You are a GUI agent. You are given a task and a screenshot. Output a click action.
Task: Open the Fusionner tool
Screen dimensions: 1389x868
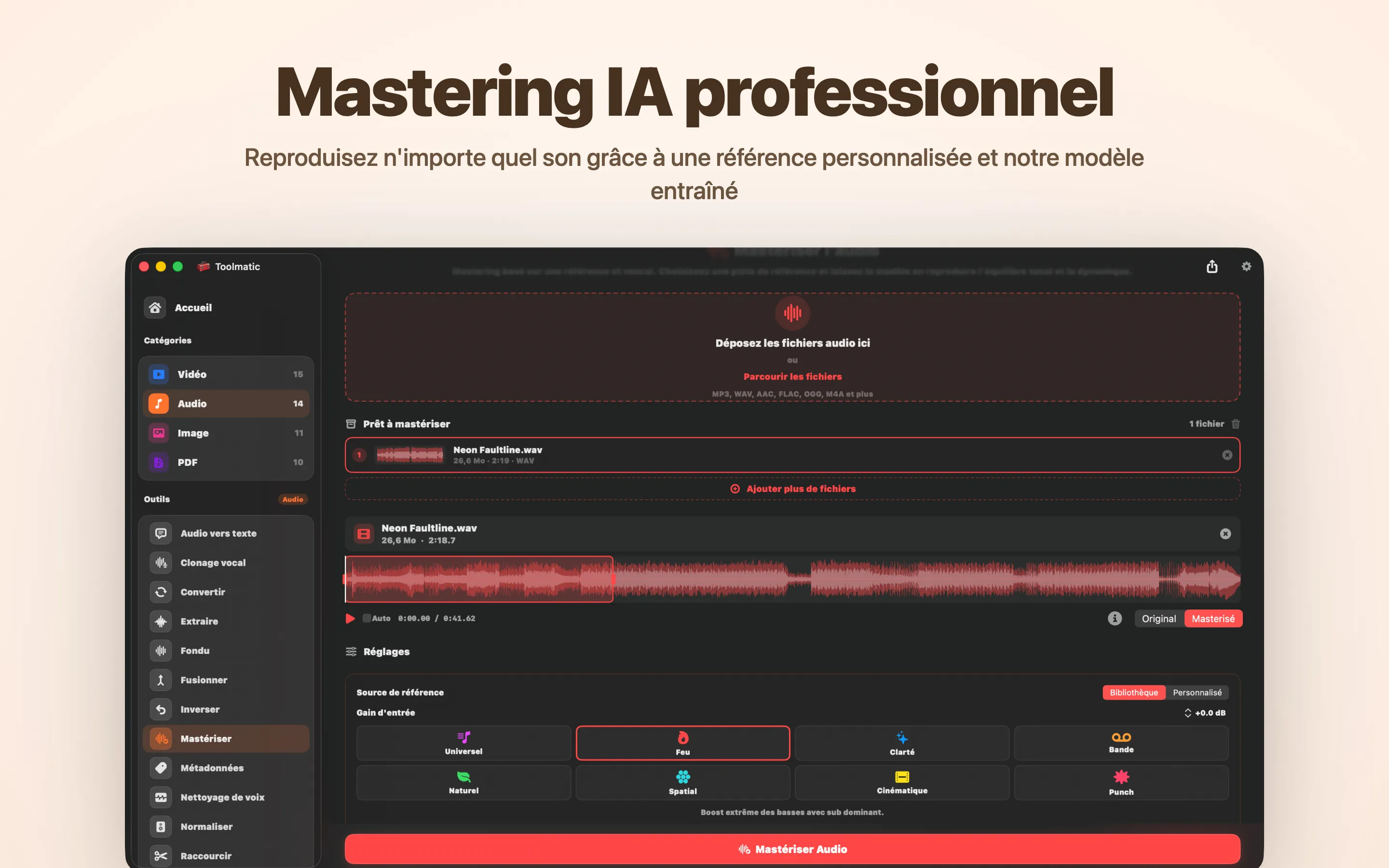(226, 680)
